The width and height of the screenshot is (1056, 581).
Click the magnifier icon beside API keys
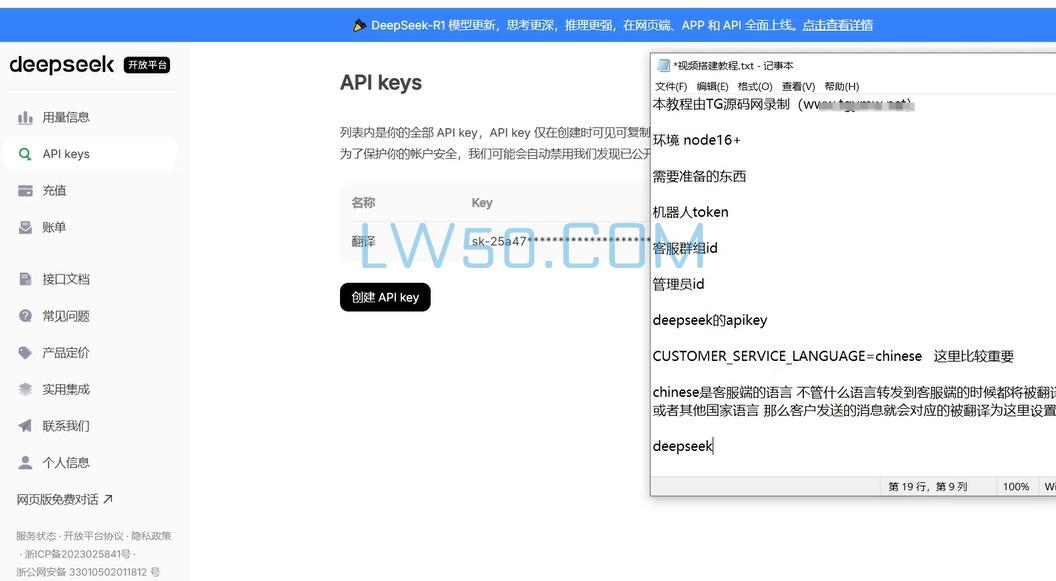25,153
